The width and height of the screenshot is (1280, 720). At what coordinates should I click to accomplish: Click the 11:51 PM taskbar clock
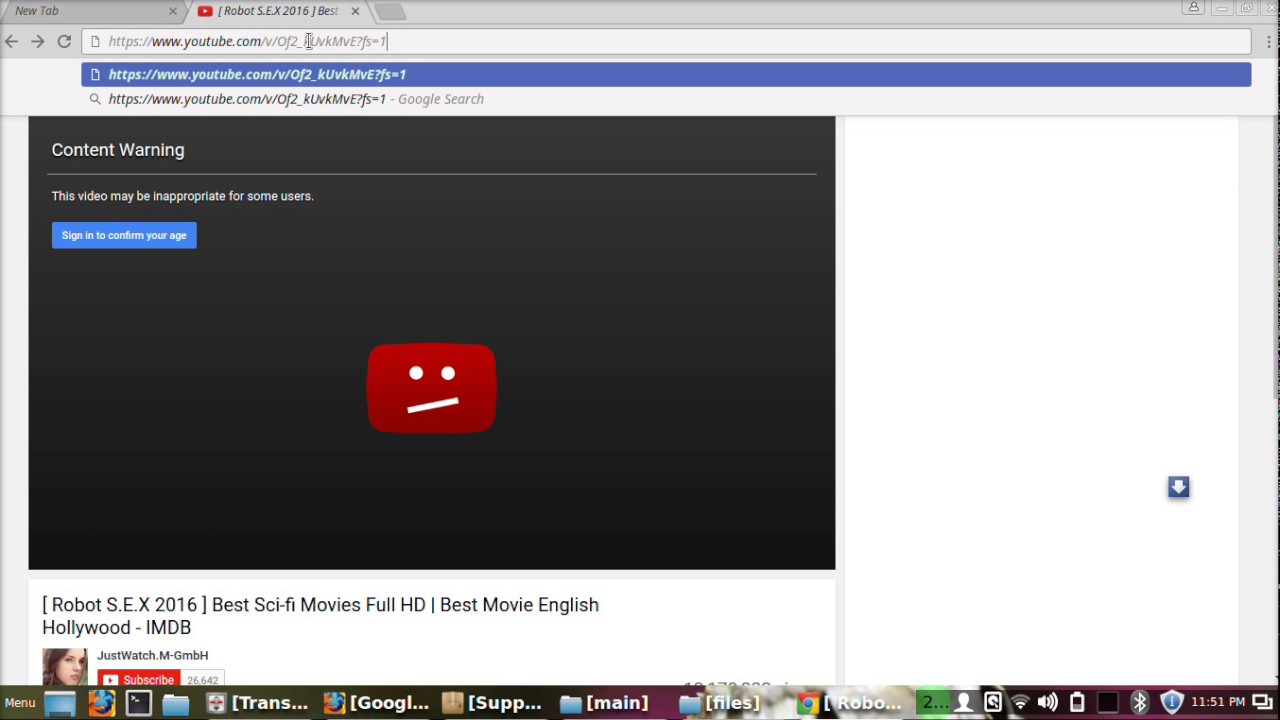pos(1218,703)
